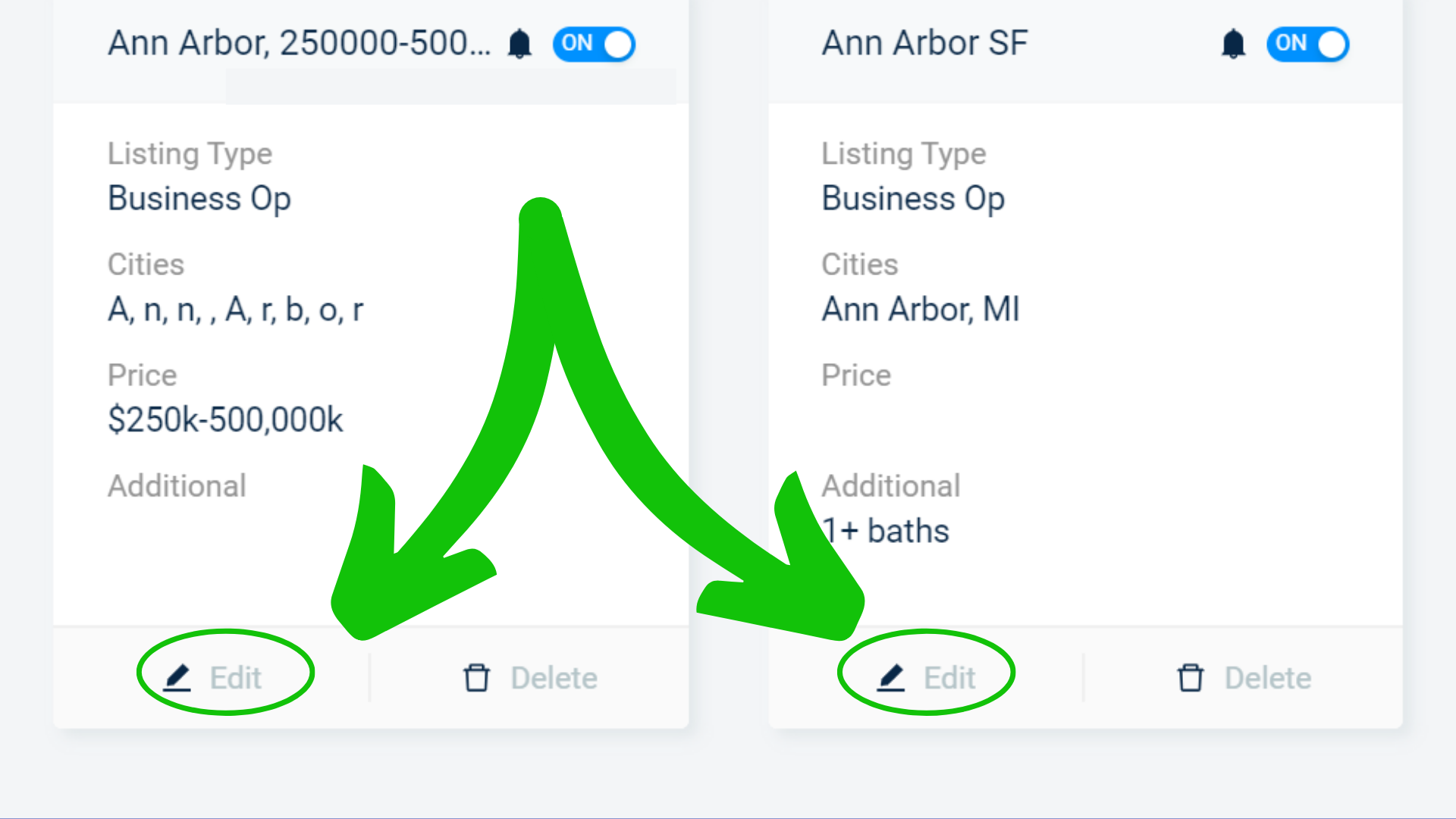Edit the Ann Arbor SF saved search
The width and height of the screenshot is (1456, 819).
click(x=927, y=677)
